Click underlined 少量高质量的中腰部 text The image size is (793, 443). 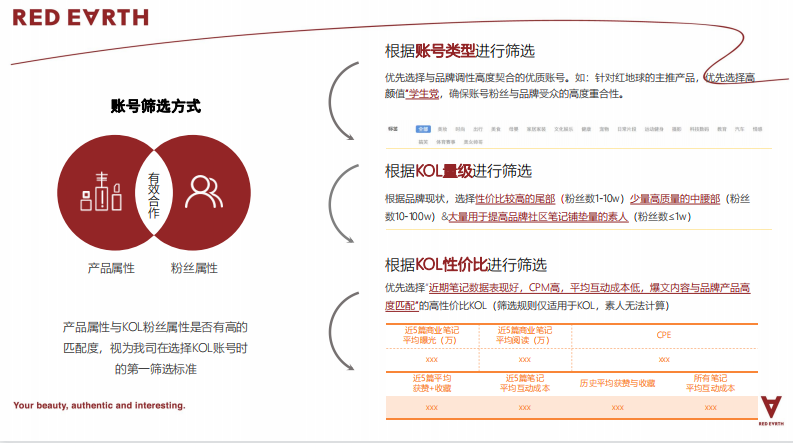[675, 199]
